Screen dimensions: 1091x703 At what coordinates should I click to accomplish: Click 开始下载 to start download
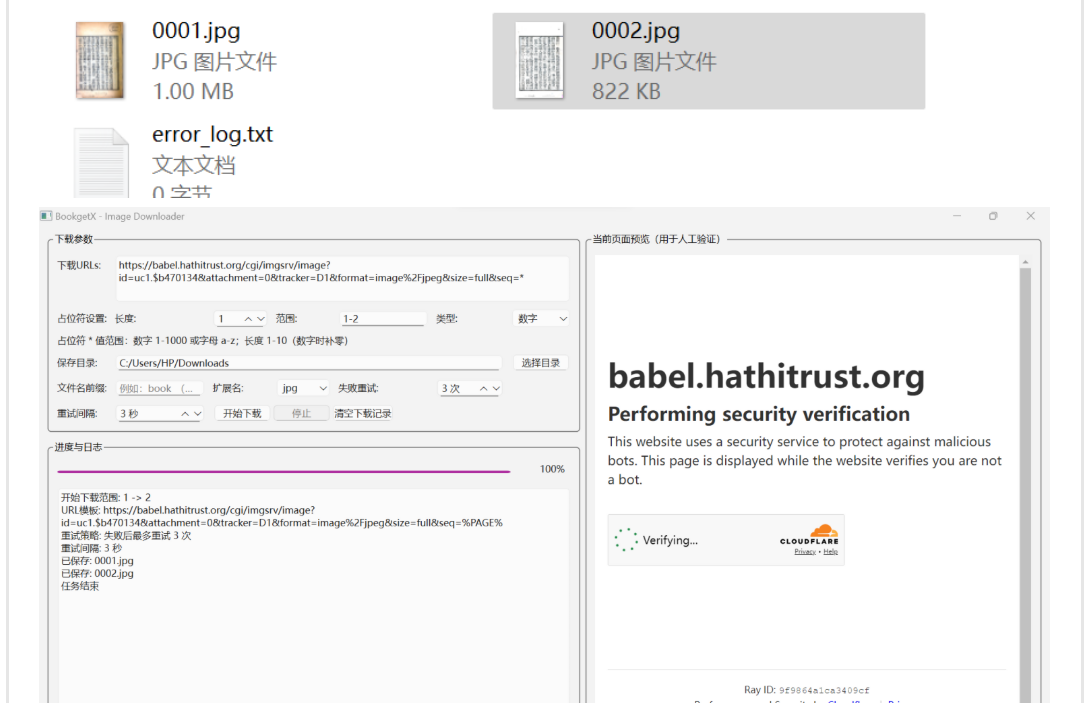[x=242, y=413]
